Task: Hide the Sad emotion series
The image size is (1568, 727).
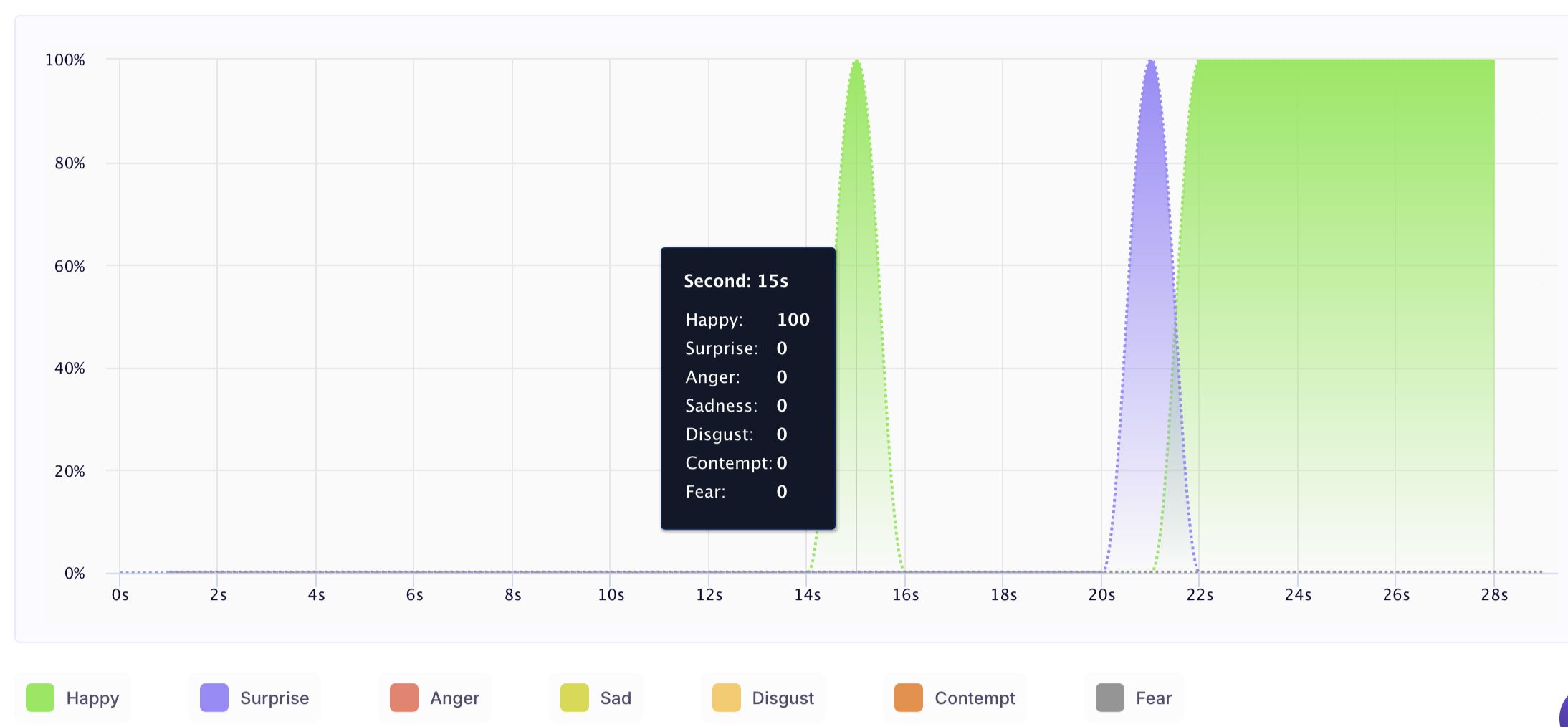Action: click(x=596, y=698)
